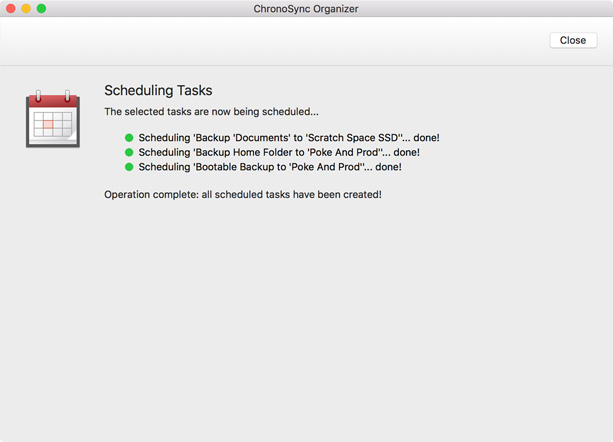Minimize window with yellow traffic light
613x442 pixels.
(x=26, y=8)
